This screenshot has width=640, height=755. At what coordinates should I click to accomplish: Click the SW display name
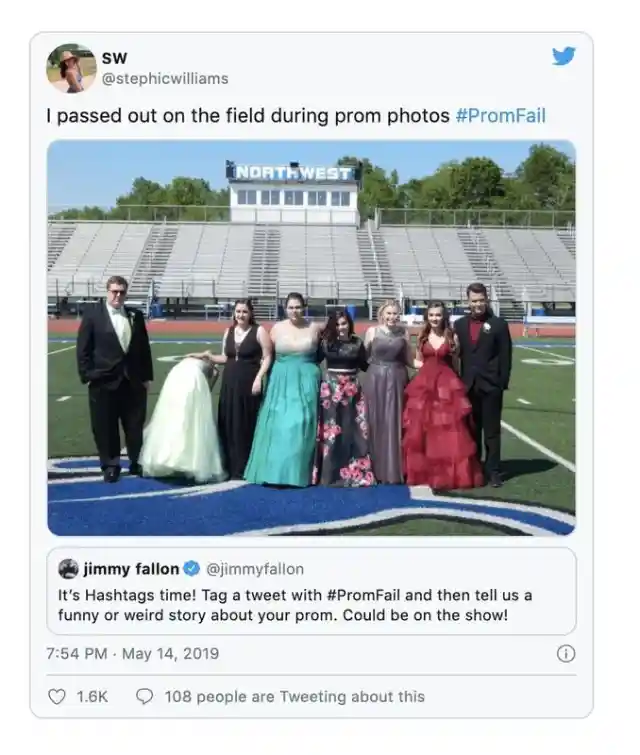coord(115,58)
